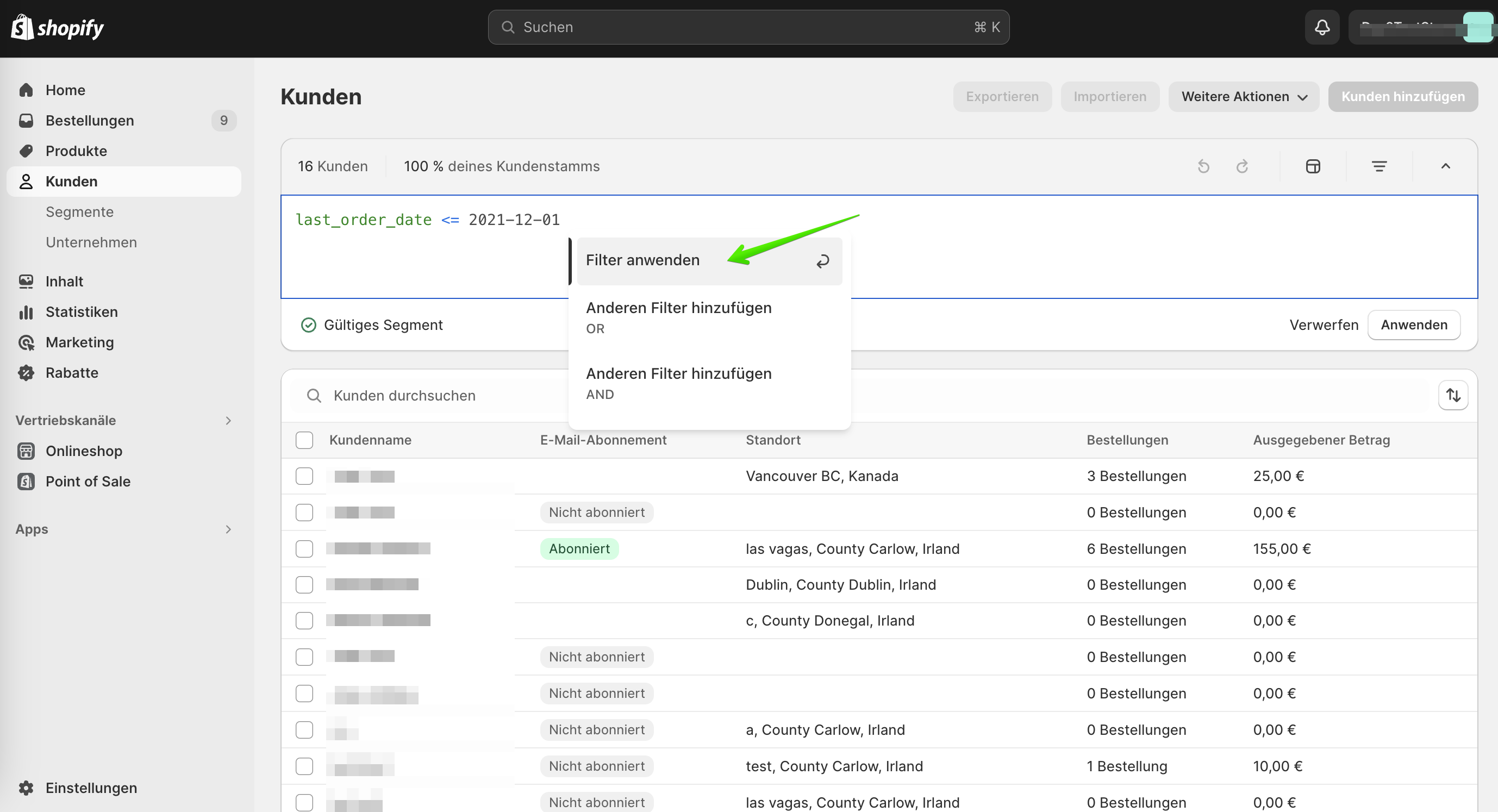Viewport: 1498px width, 812px height.
Task: Expand the Apps section chevron
Action: coord(228,529)
